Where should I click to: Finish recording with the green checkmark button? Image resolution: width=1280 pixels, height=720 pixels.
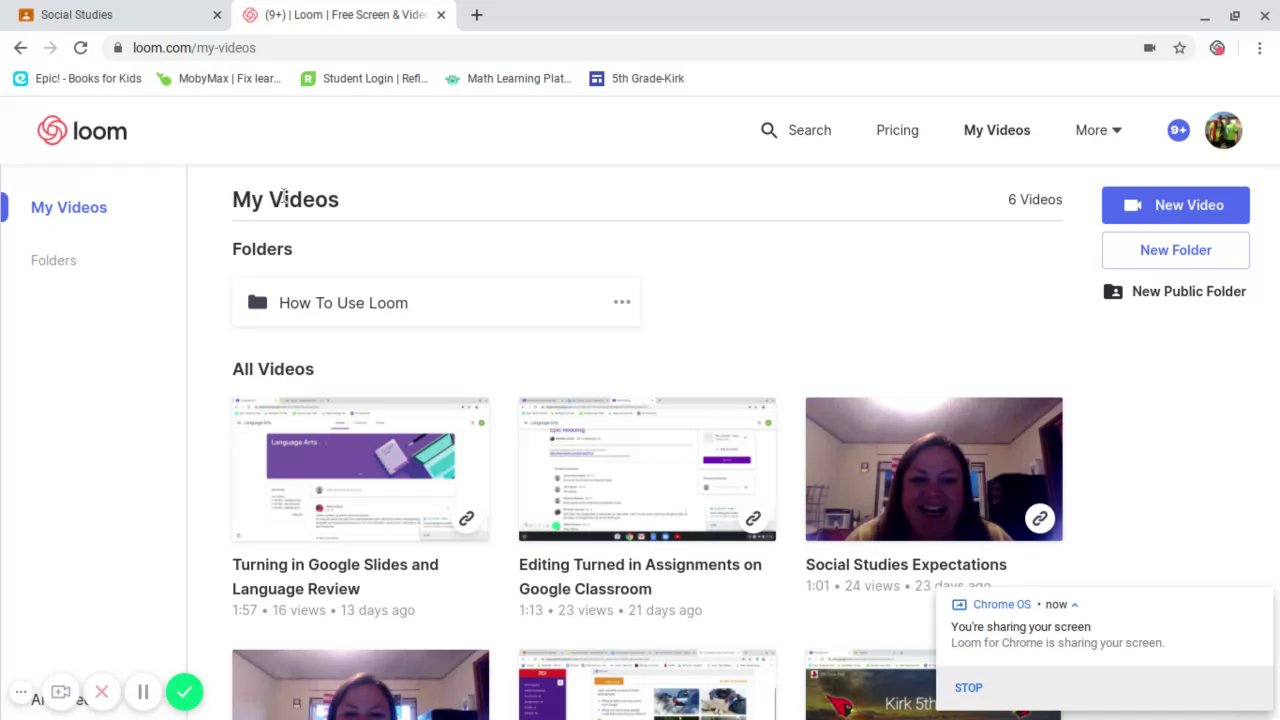[x=184, y=692]
